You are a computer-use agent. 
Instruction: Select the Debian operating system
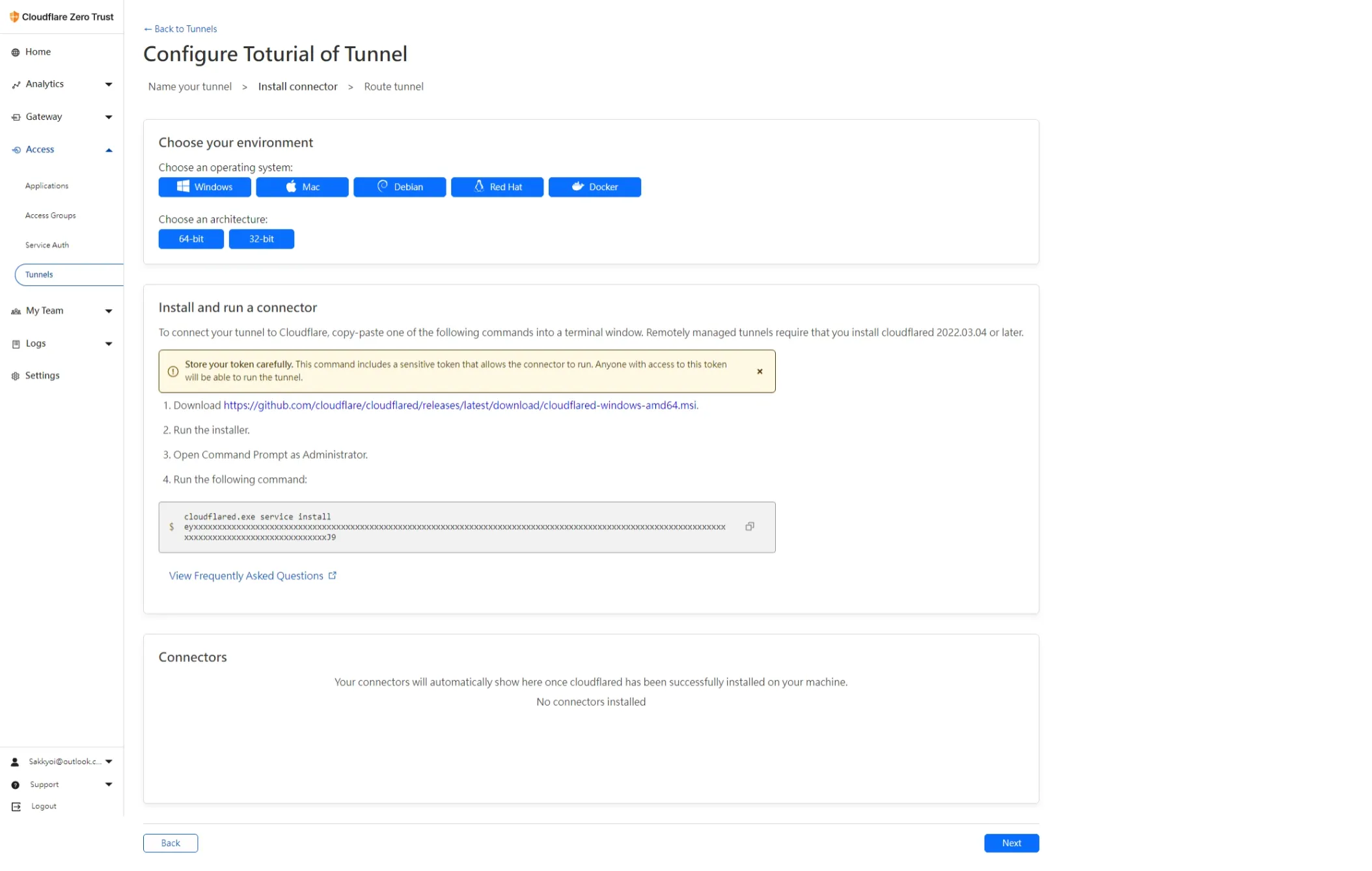400,187
